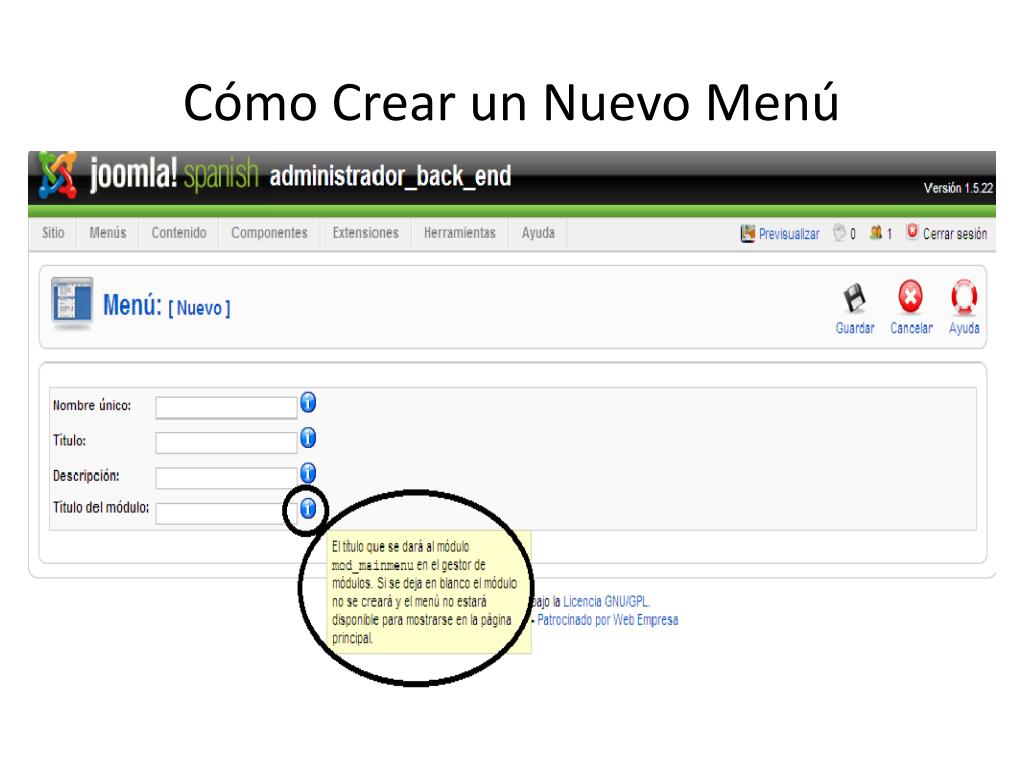Click the [ Nuevo ] heading text

(199, 308)
